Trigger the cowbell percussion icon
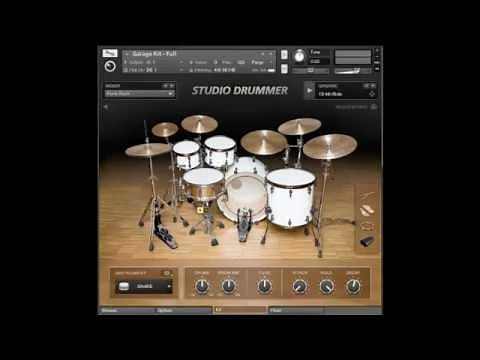The image size is (480, 360). (x=367, y=241)
